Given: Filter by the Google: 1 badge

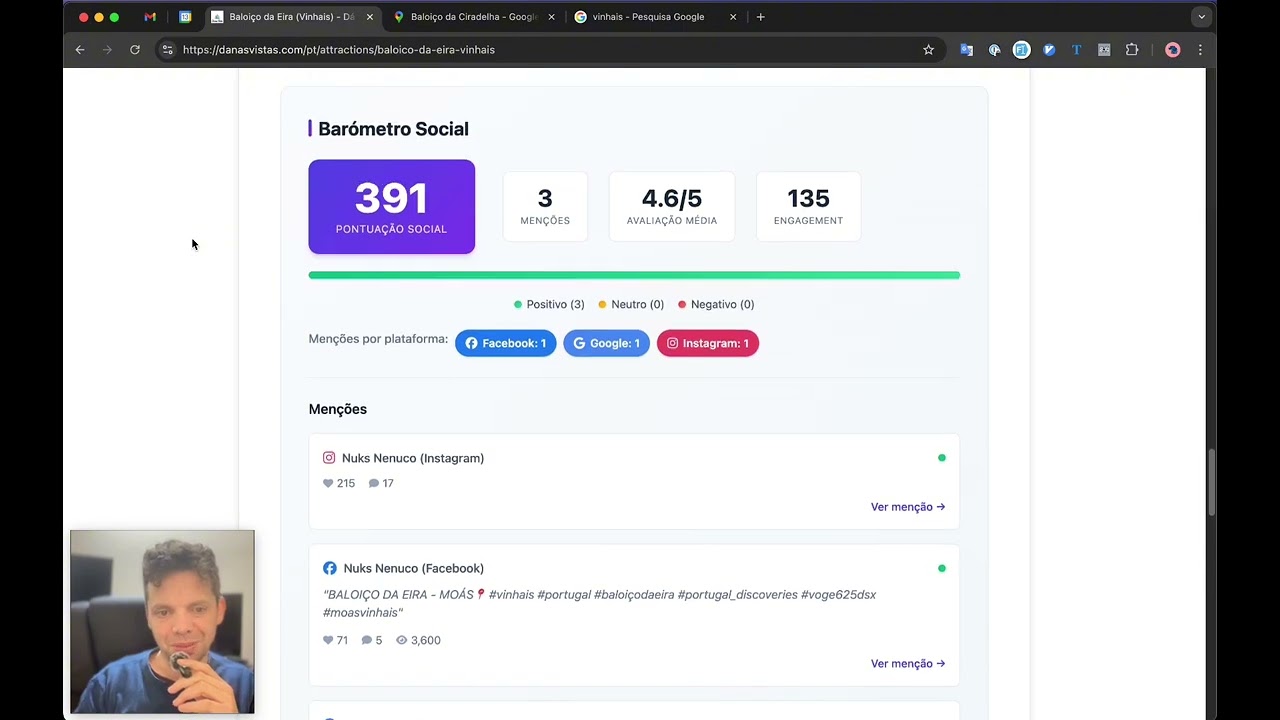Looking at the screenshot, I should (606, 343).
